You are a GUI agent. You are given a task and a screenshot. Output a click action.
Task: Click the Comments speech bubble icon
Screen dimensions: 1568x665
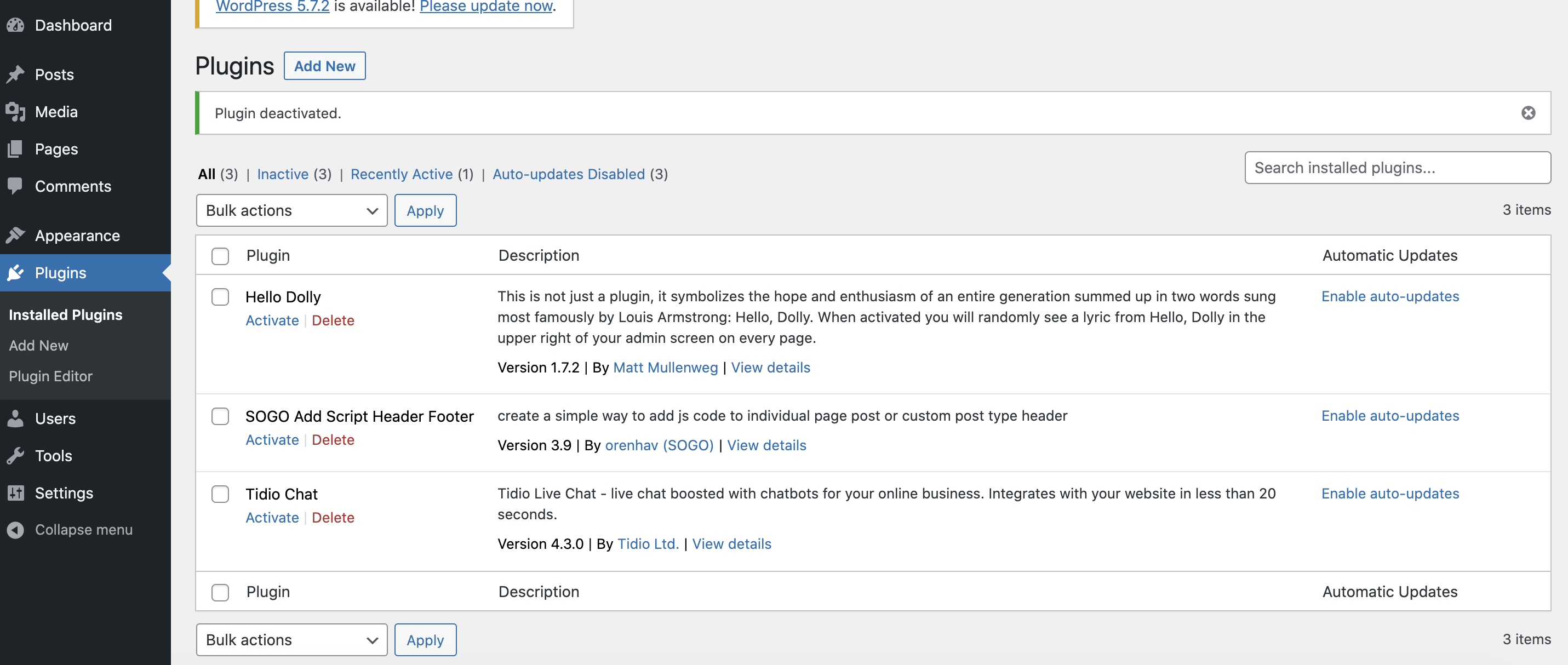coord(16,186)
